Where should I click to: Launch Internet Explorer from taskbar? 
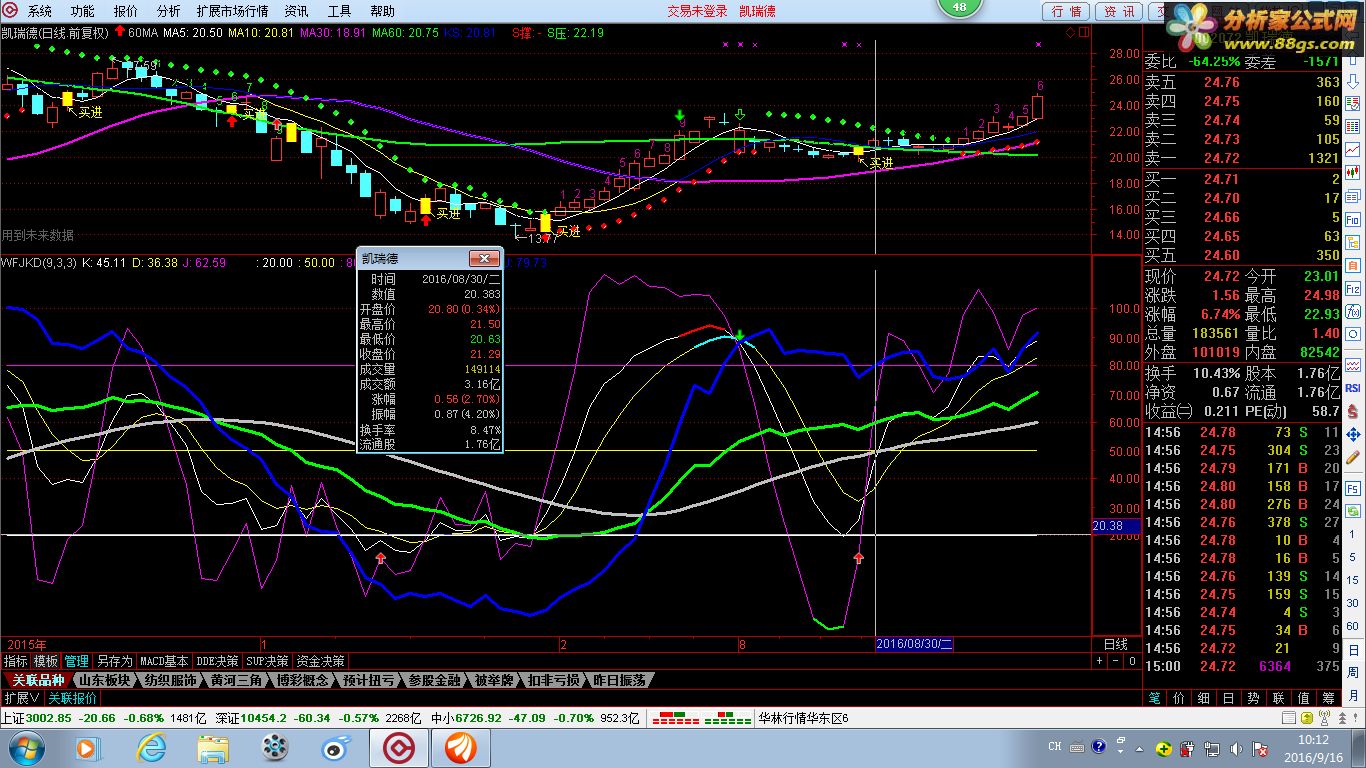click(152, 747)
